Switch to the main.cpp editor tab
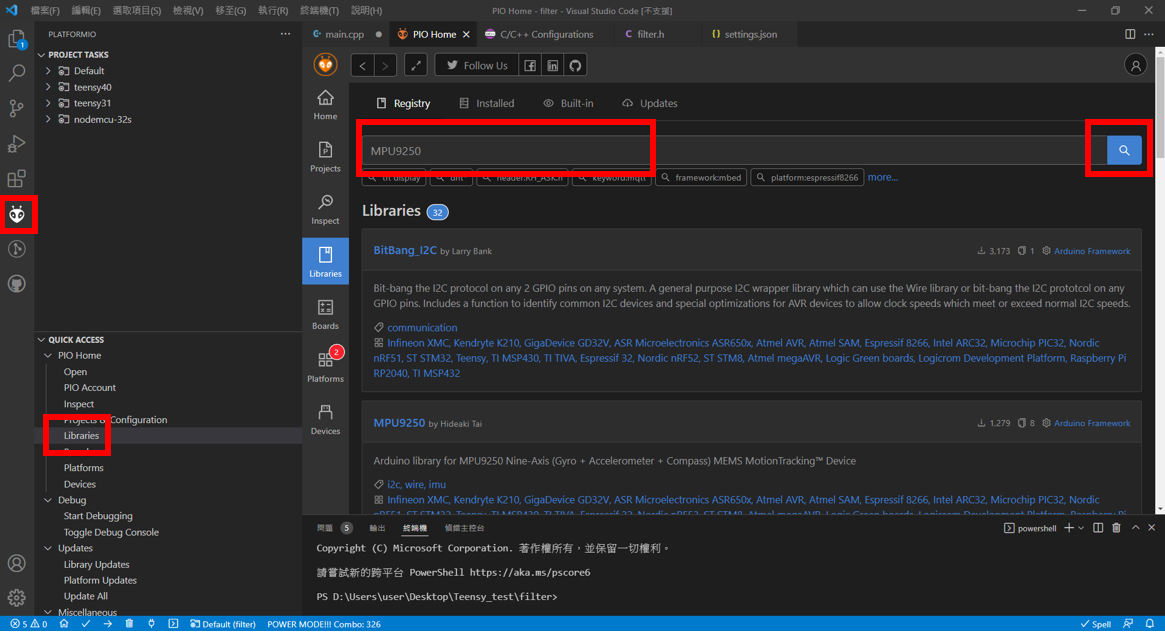Viewport: 1165px width, 633px height. click(x=345, y=34)
